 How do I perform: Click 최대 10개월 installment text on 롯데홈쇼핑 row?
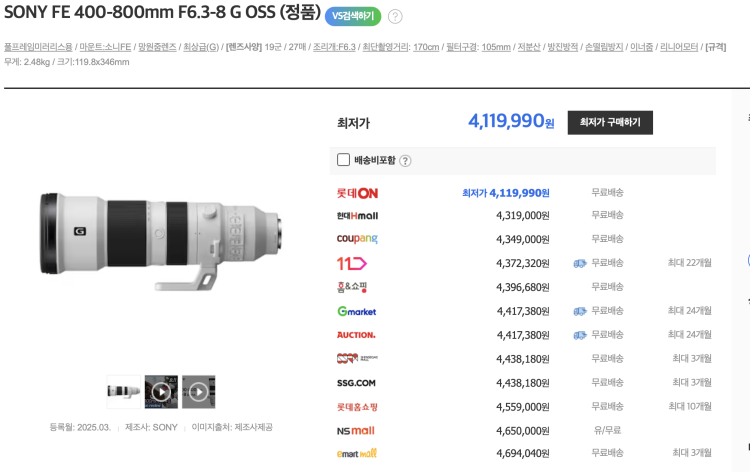(690, 406)
